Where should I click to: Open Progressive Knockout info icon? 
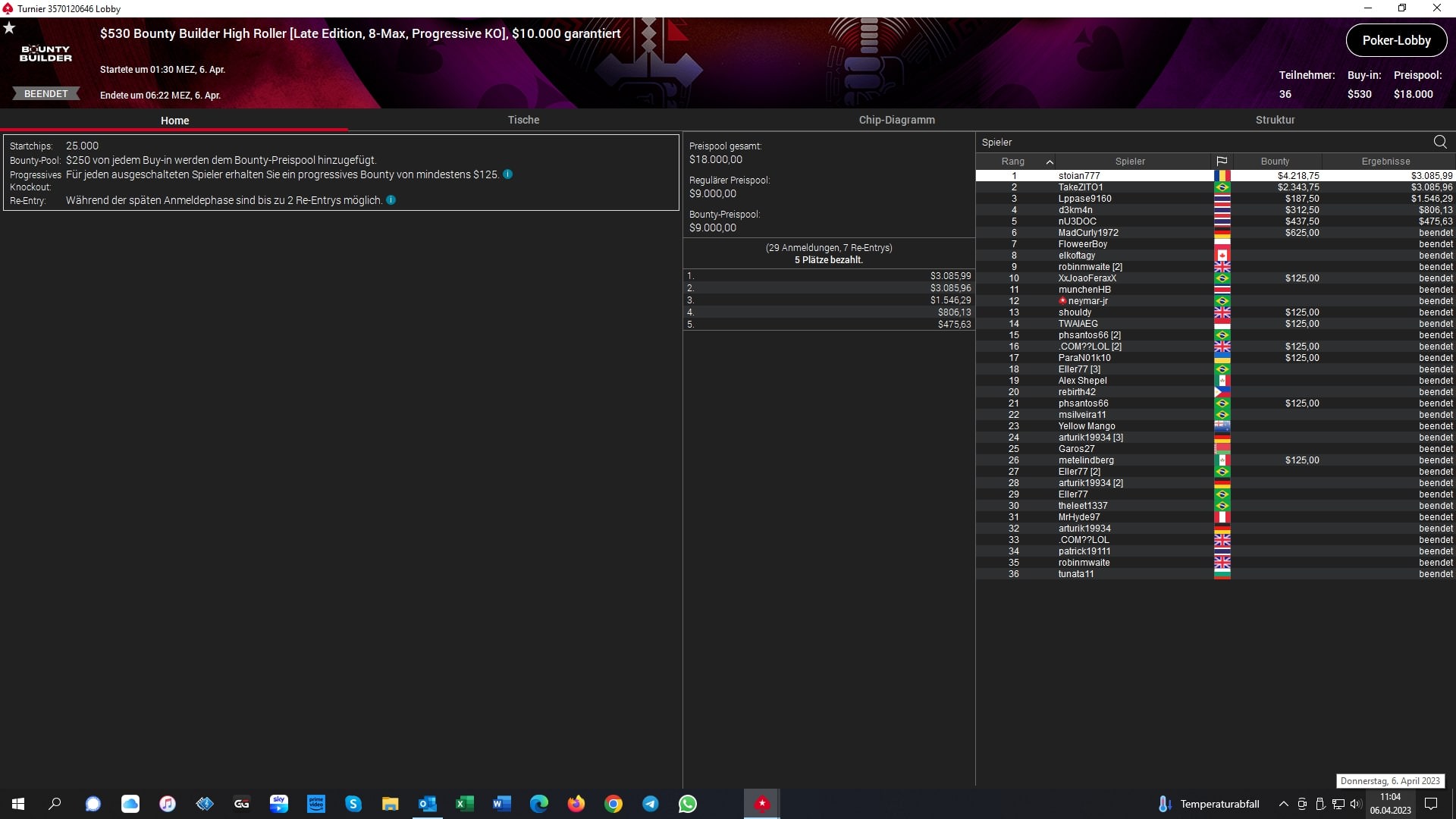[508, 174]
